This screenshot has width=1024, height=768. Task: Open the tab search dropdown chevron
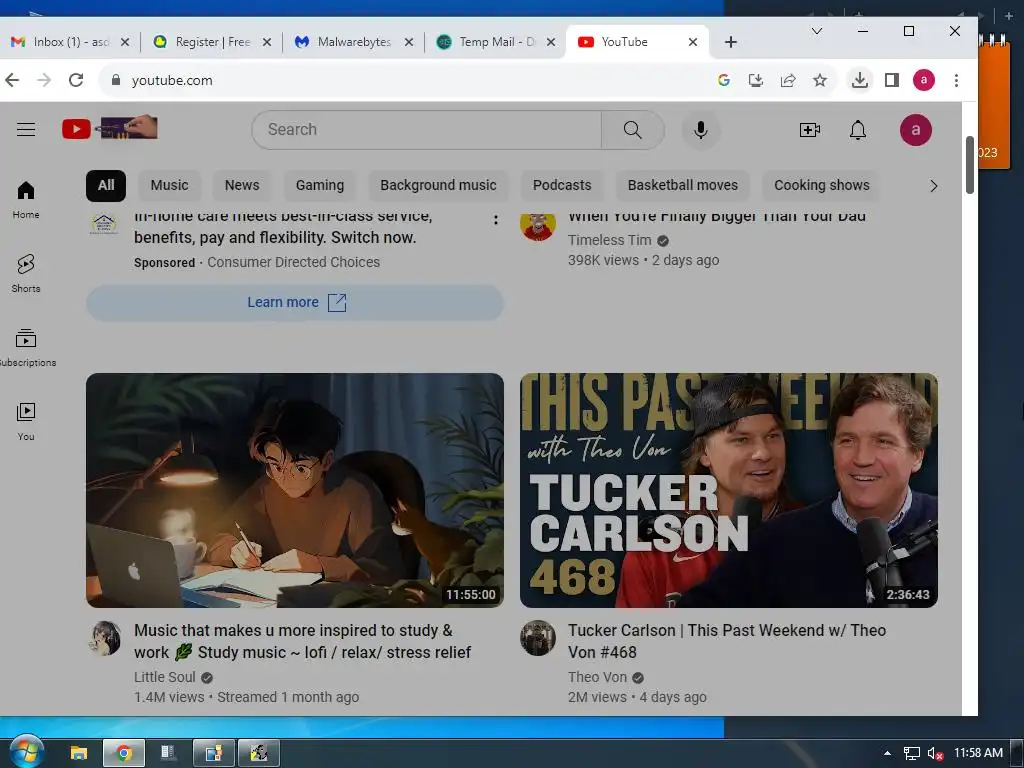coord(816,31)
